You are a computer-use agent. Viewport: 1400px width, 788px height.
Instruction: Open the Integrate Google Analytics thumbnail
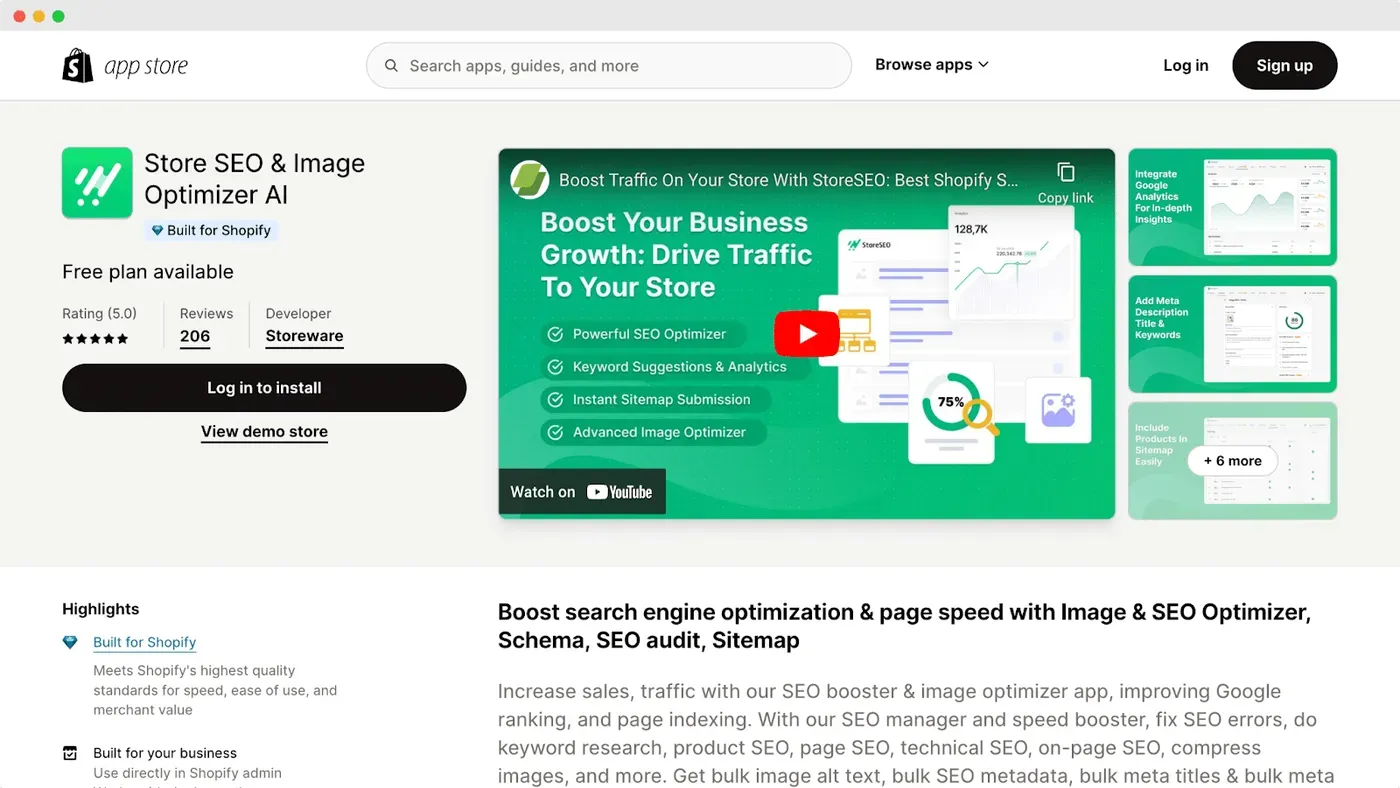click(1232, 207)
